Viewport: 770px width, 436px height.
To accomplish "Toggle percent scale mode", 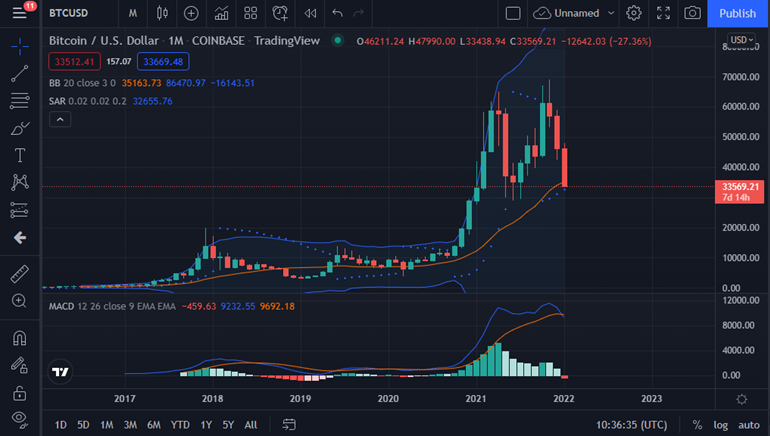I will [x=697, y=425].
